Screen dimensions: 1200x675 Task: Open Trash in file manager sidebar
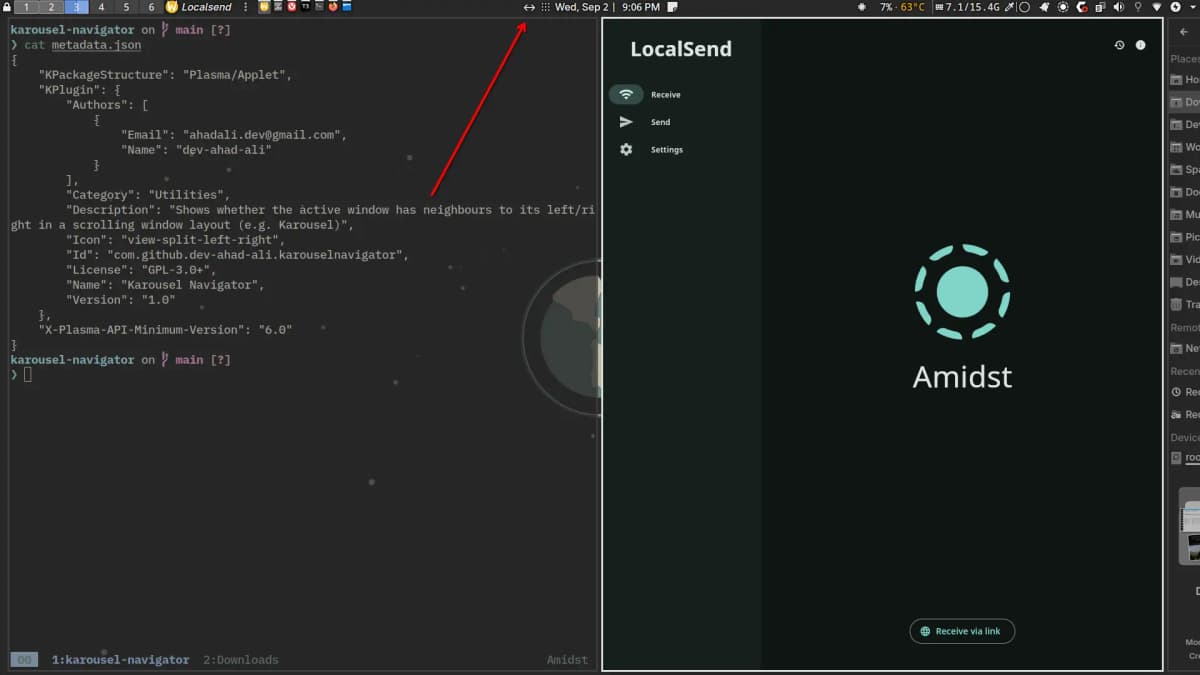pos(1185,304)
